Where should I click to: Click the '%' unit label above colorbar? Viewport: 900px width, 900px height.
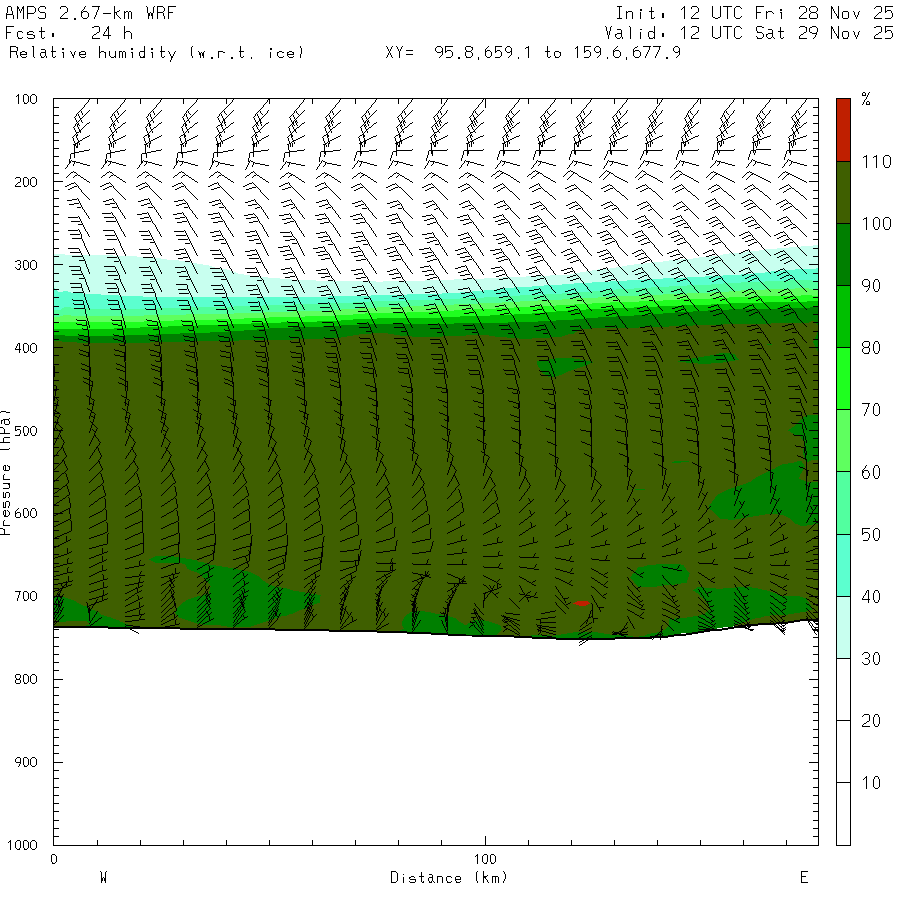866,99
